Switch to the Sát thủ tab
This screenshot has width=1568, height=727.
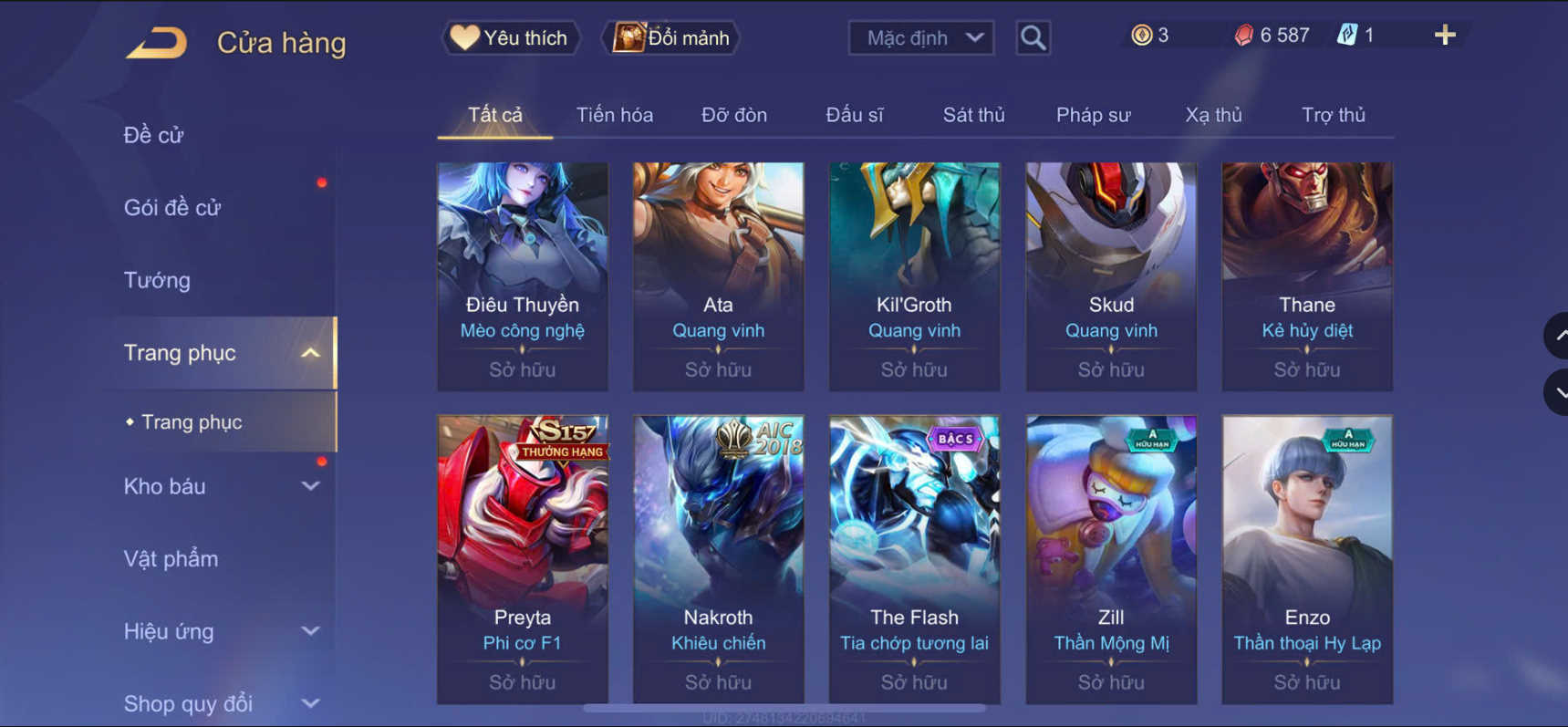click(973, 115)
